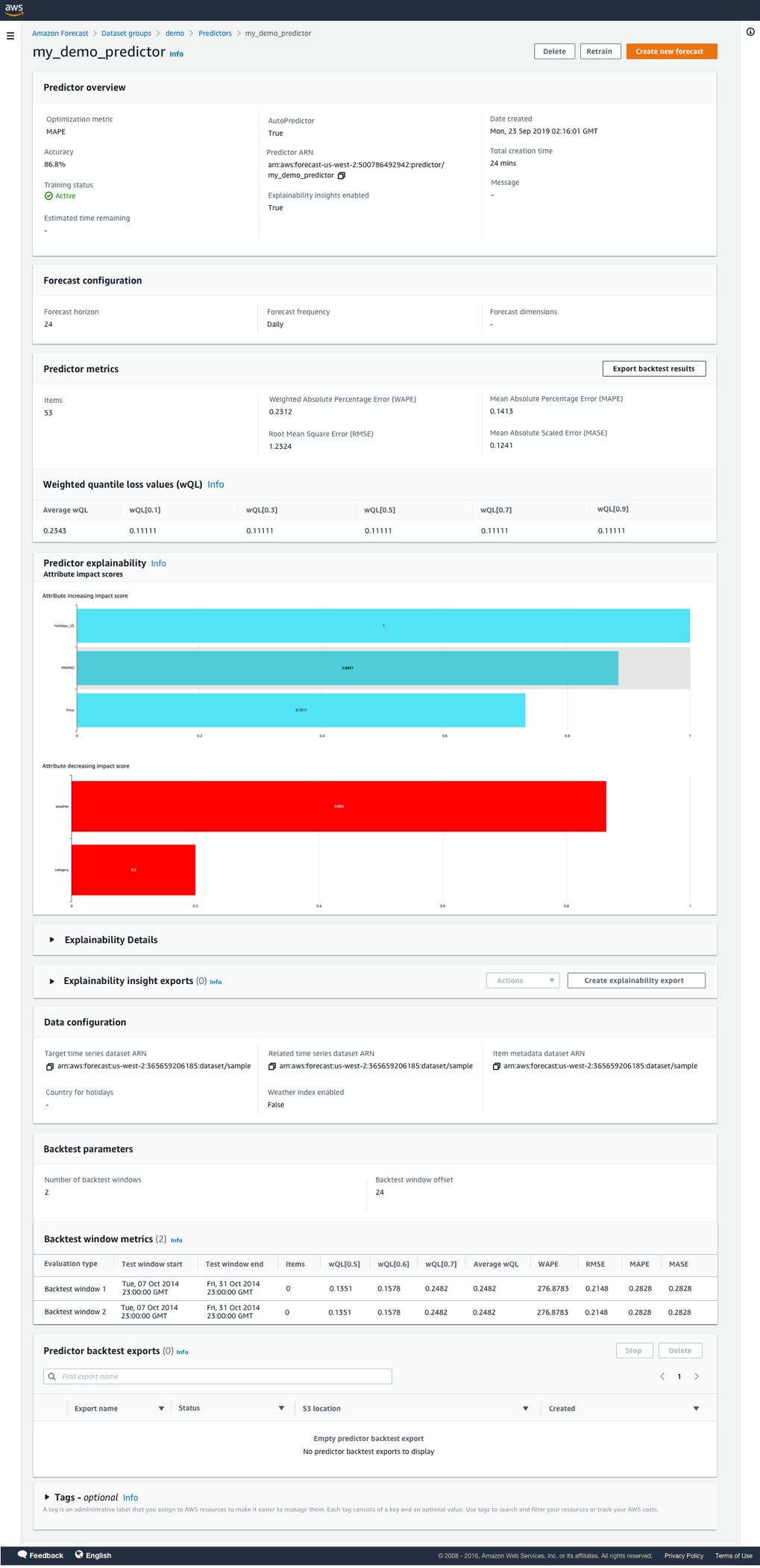The image size is (760, 1568).
Task: Copy the Item metadata dataset ARN
Action: pyautogui.click(x=497, y=1067)
